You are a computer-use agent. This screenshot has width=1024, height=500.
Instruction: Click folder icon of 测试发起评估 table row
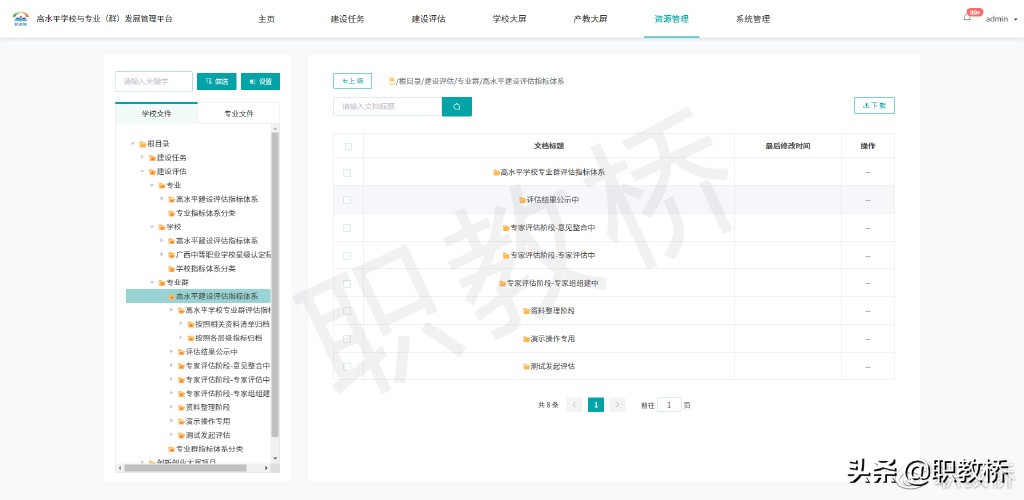coord(526,366)
